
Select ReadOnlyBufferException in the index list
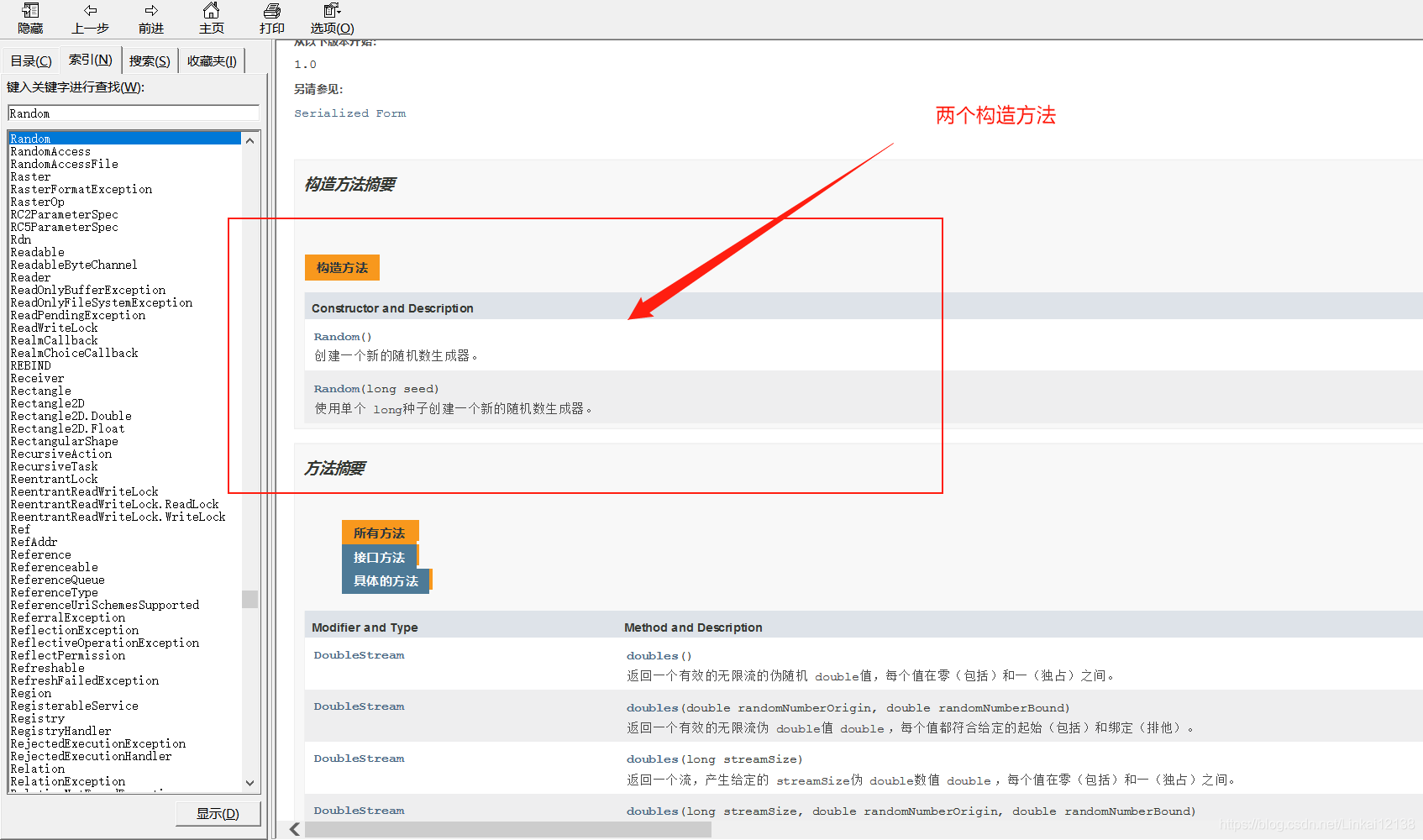click(88, 290)
